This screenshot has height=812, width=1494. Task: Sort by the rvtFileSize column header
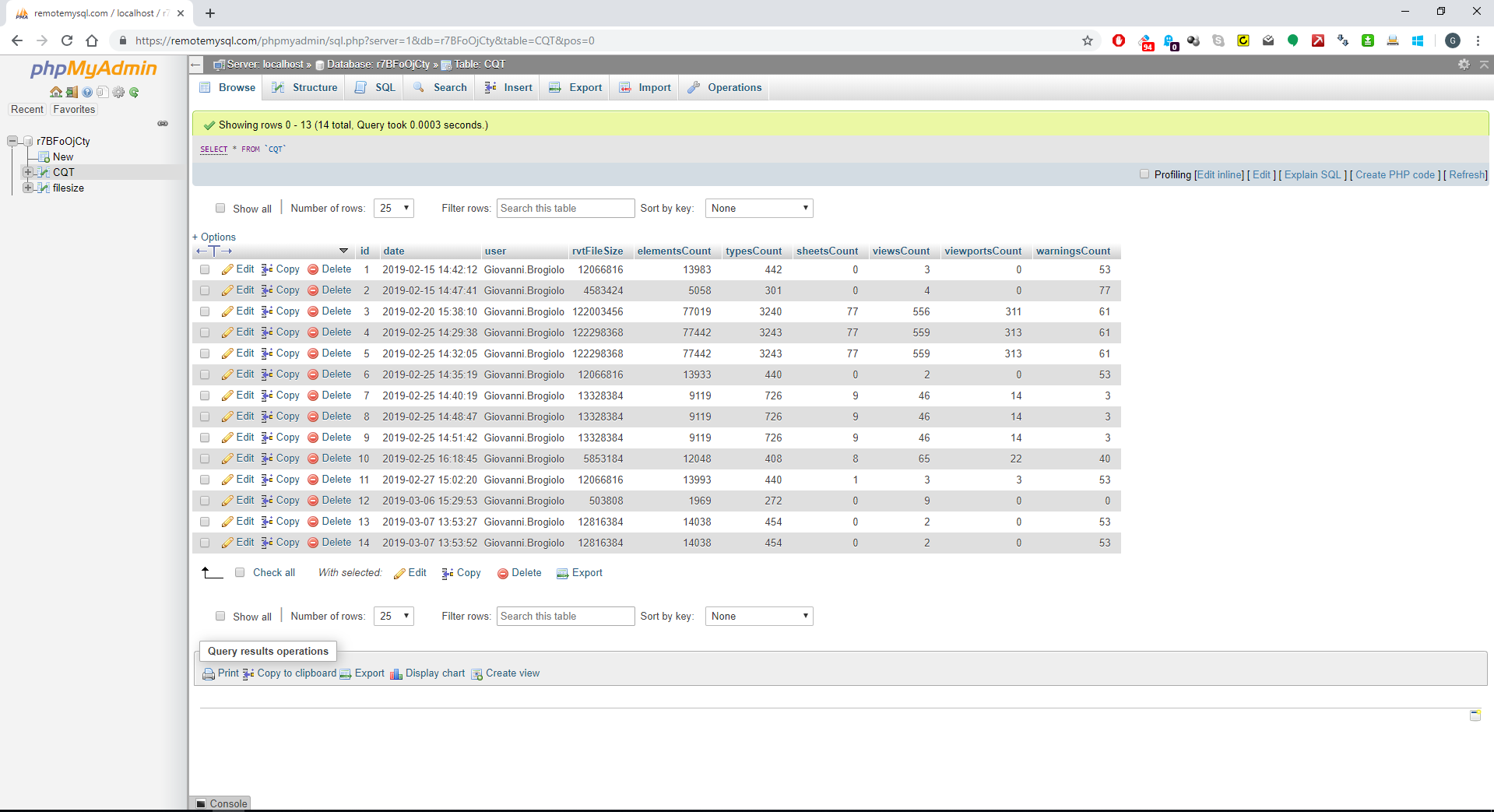pyautogui.click(x=597, y=251)
